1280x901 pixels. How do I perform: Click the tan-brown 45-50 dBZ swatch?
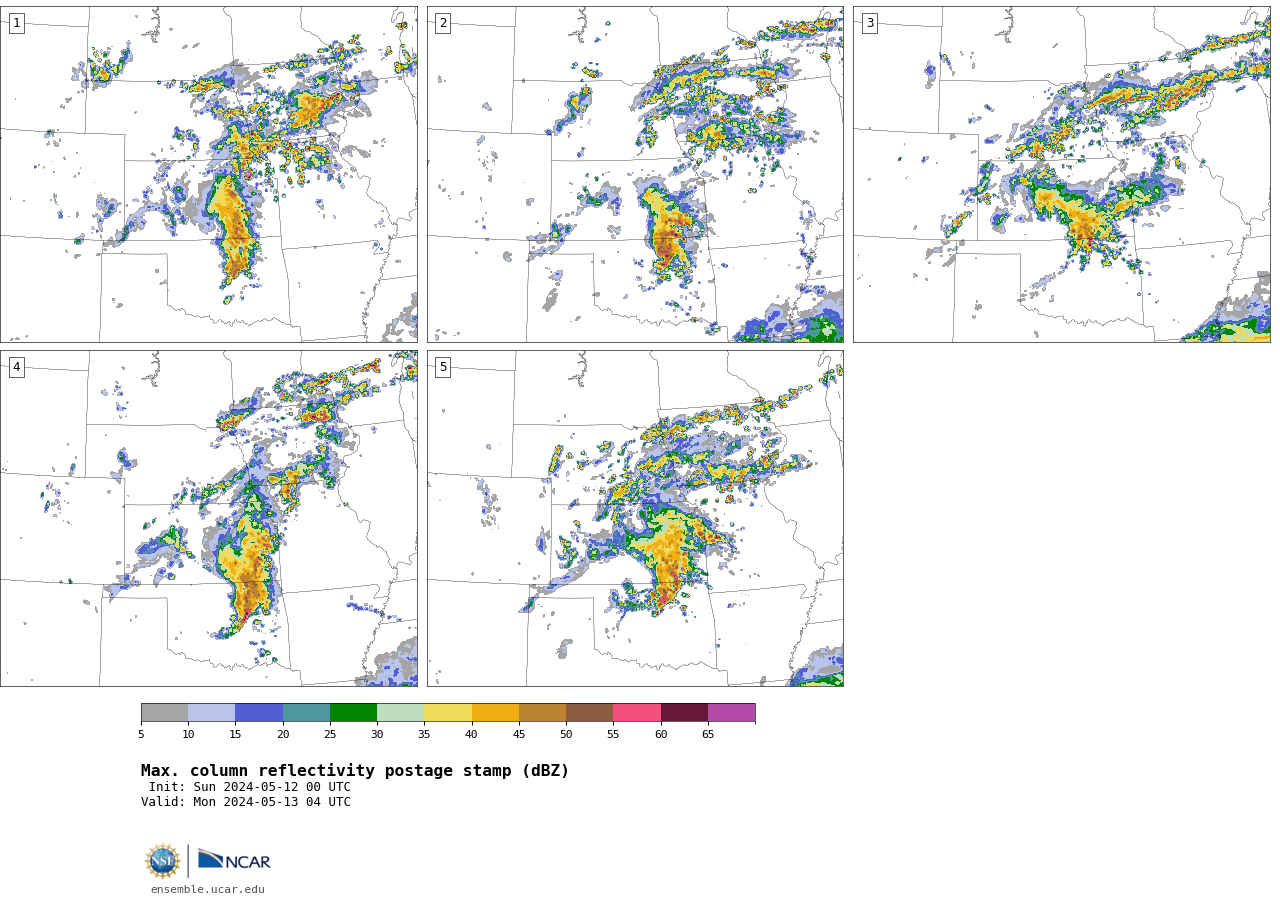tap(542, 712)
